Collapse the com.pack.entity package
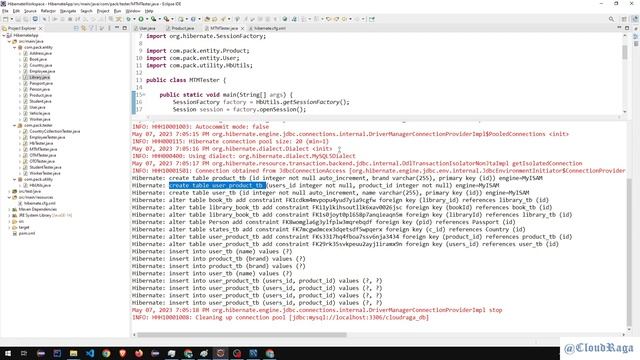640x360 pixels. coord(15,47)
